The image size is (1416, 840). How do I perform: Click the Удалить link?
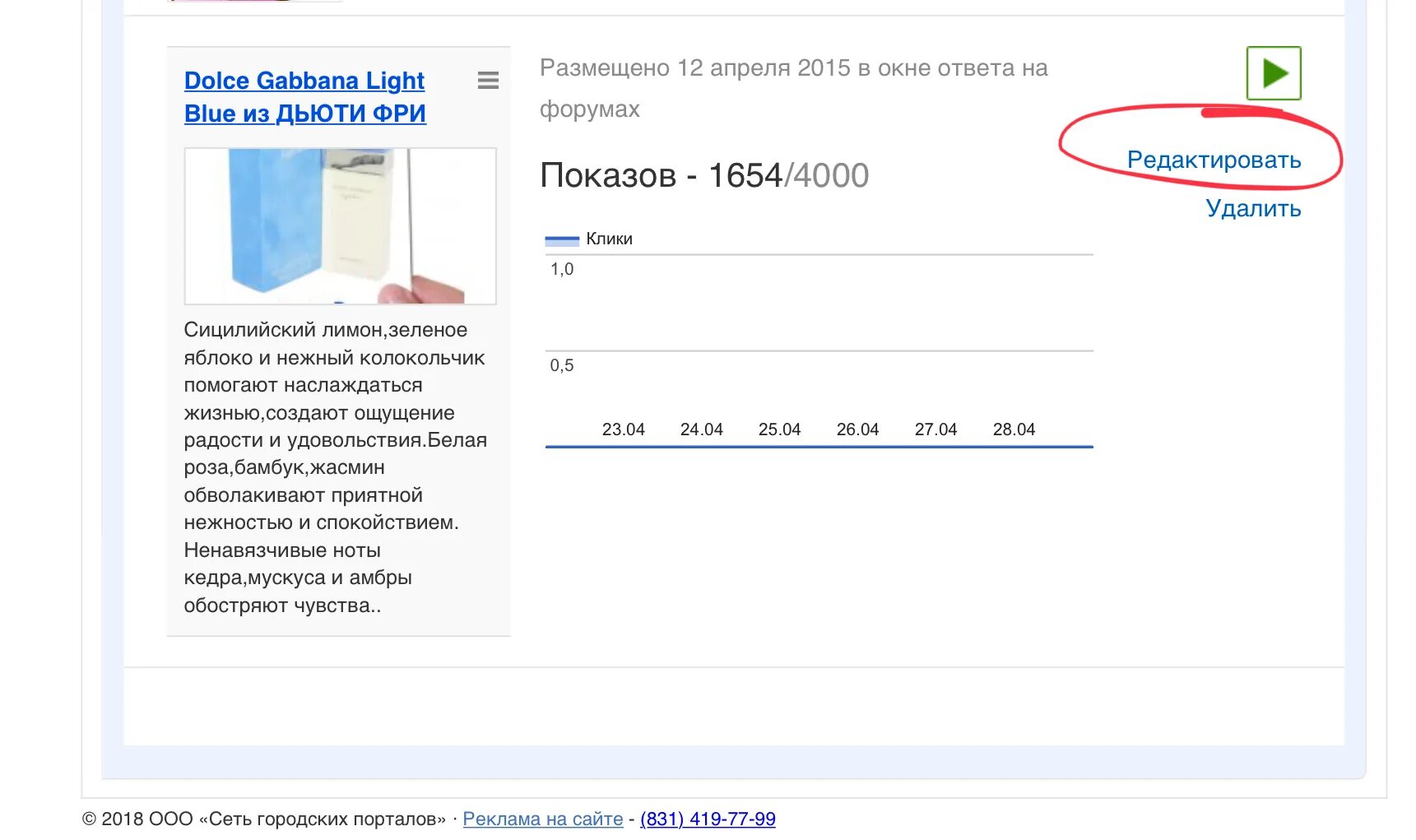point(1253,208)
